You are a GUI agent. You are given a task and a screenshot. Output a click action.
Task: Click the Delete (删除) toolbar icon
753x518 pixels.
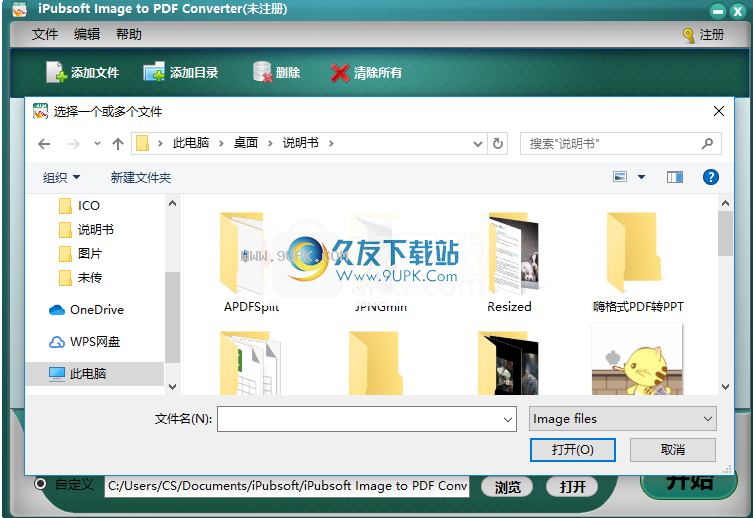263,72
